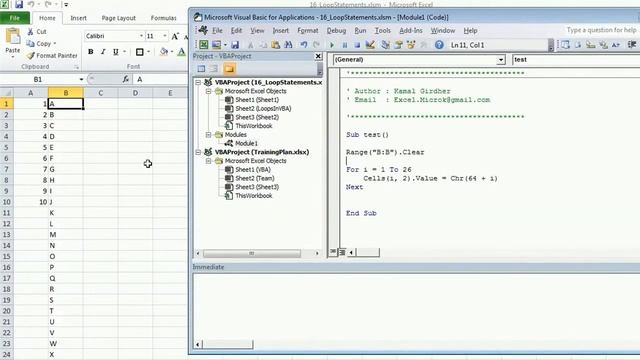Viewport: 640px width, 360px height.
Task: Click View Code icon in Project pane
Action: (201, 69)
